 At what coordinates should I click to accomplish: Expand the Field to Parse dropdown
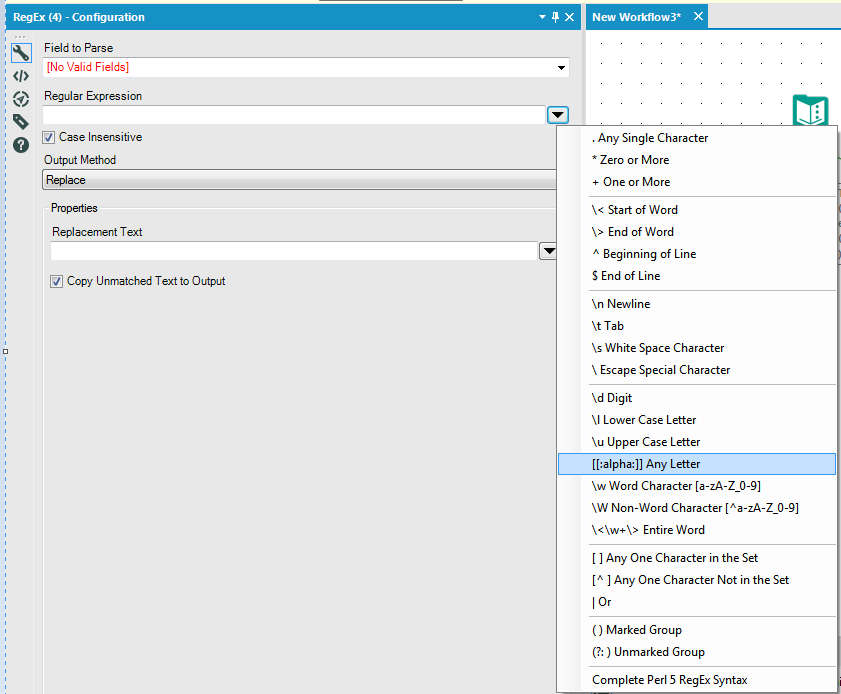562,68
